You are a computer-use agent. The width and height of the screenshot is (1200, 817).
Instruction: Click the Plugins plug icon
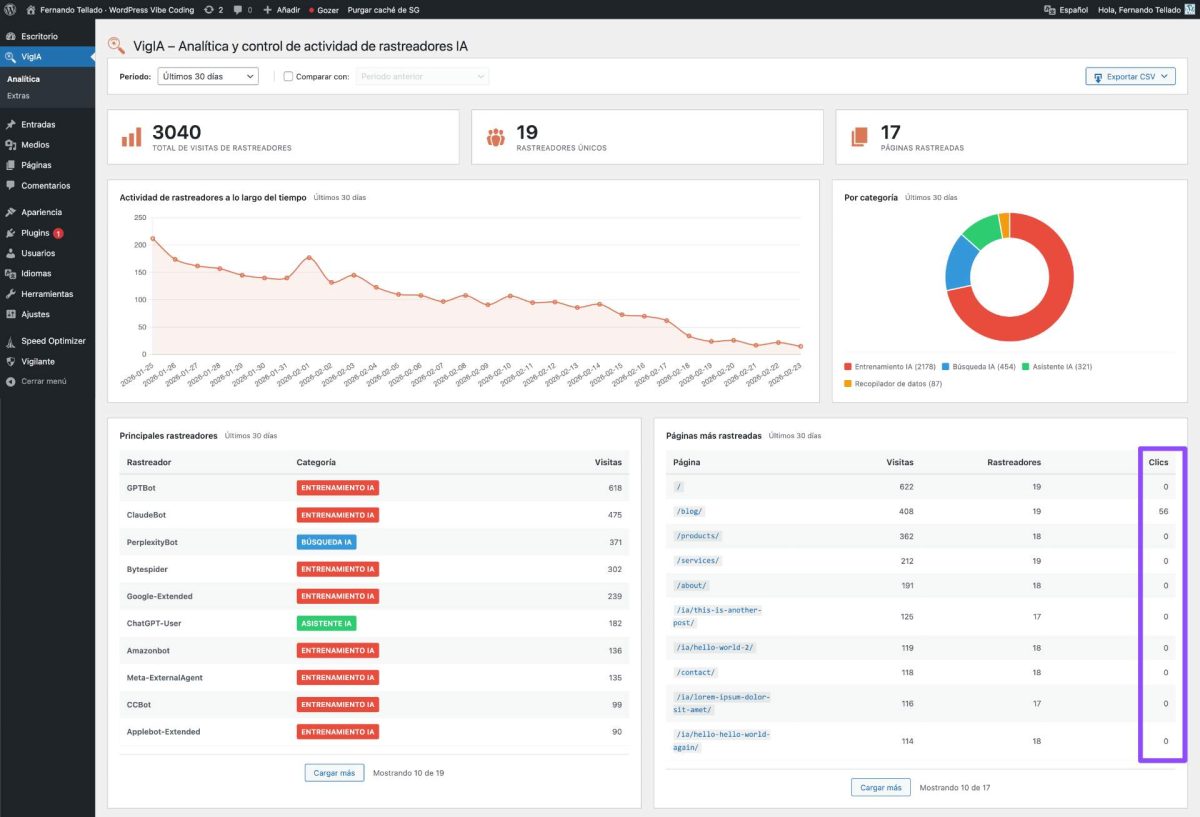[11, 233]
